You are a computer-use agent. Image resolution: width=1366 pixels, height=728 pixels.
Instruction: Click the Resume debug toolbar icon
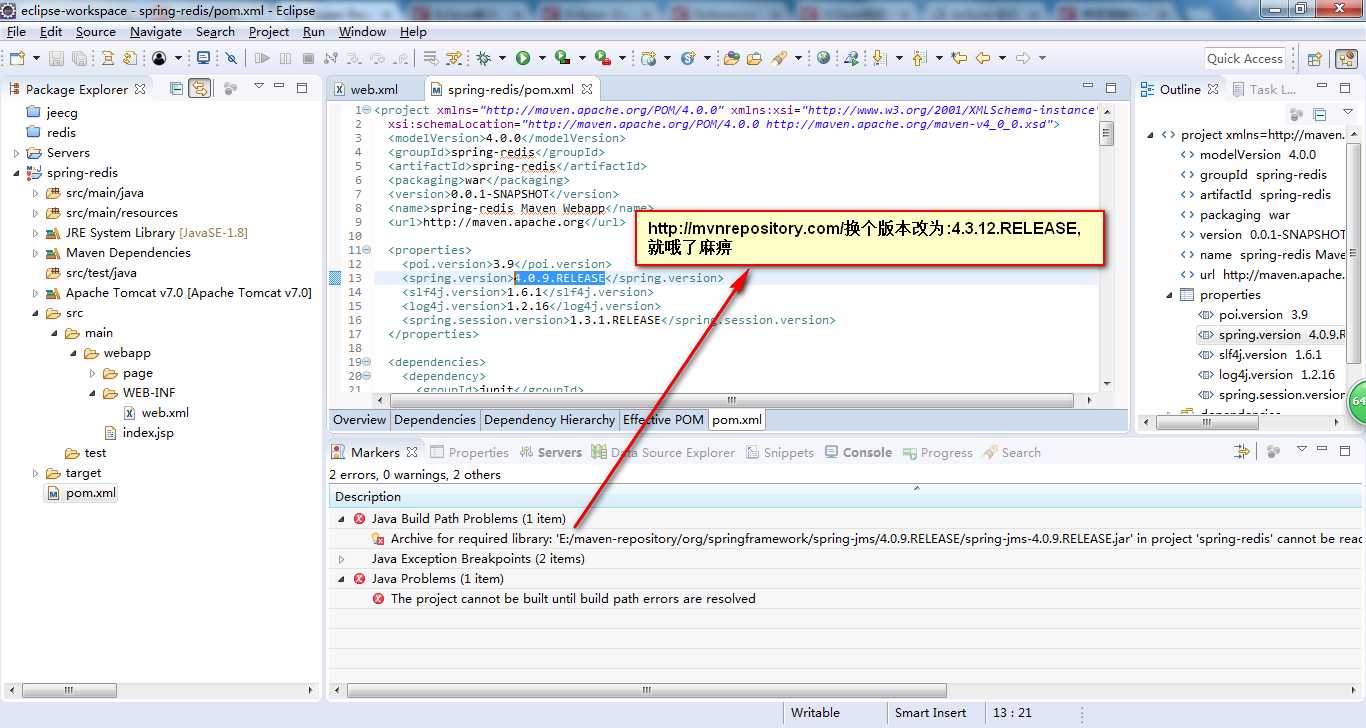[x=264, y=58]
